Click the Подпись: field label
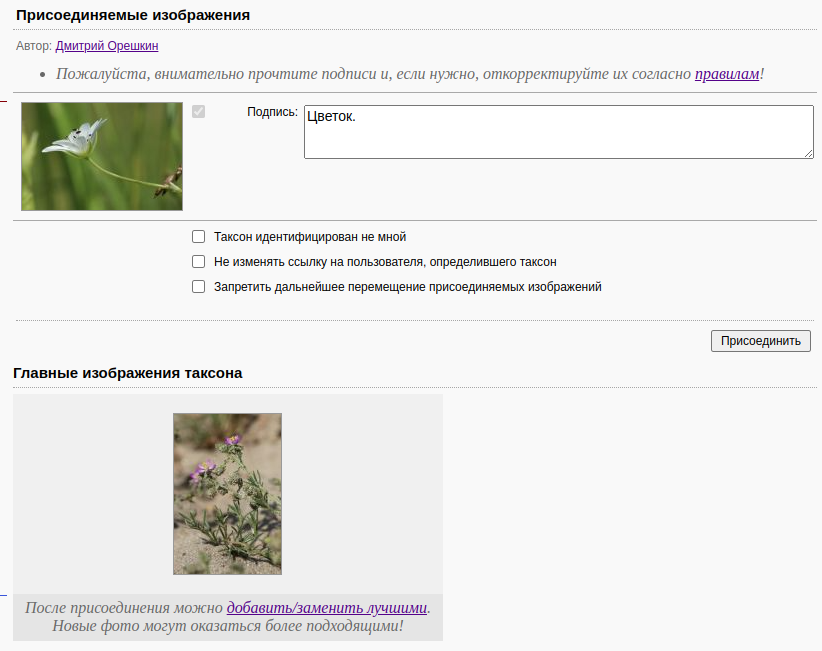 272,112
